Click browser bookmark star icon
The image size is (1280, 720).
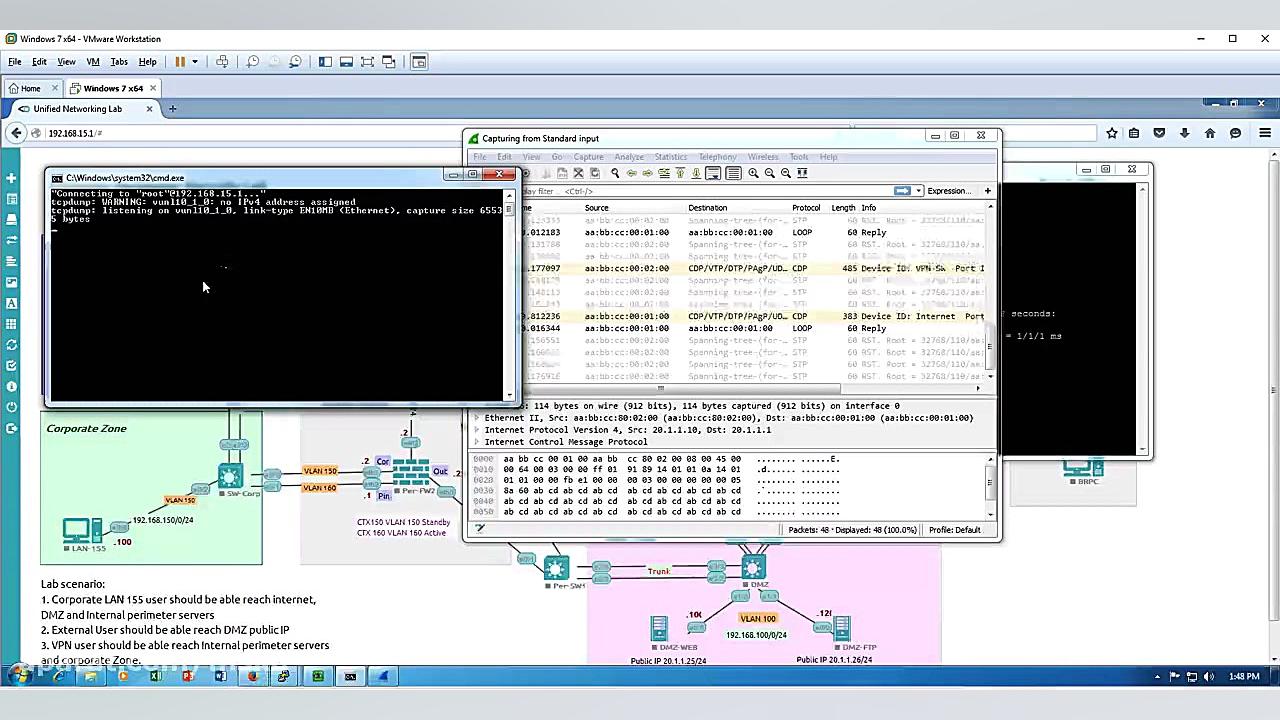point(1112,133)
